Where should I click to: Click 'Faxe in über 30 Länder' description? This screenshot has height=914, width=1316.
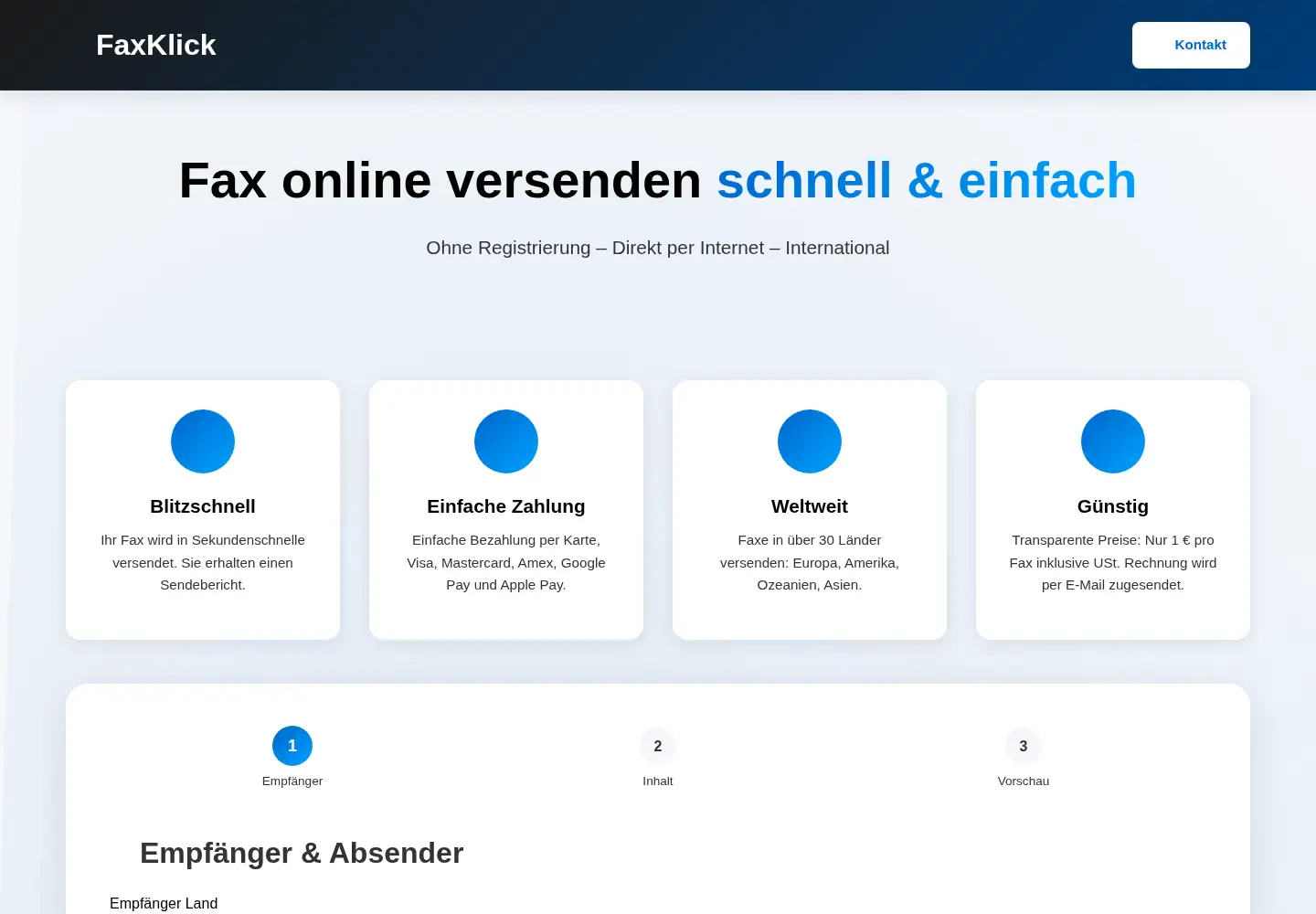tap(810, 562)
